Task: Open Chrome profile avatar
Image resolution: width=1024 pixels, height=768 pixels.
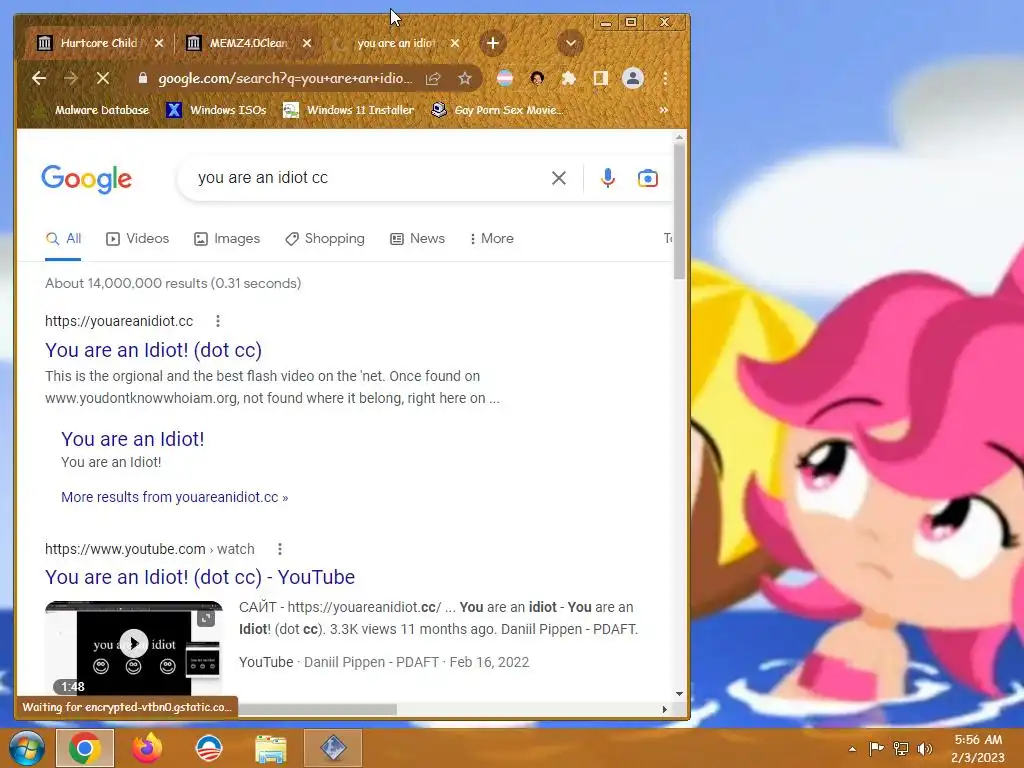Action: [x=632, y=78]
